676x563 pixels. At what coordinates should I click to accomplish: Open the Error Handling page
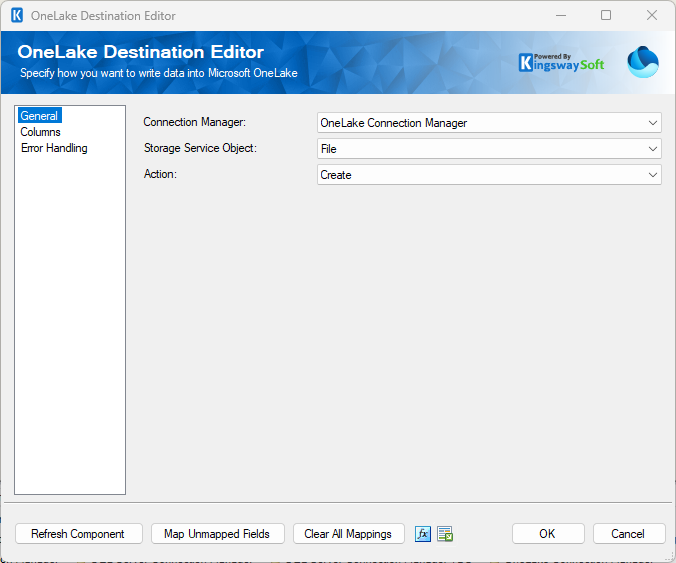click(x=54, y=148)
